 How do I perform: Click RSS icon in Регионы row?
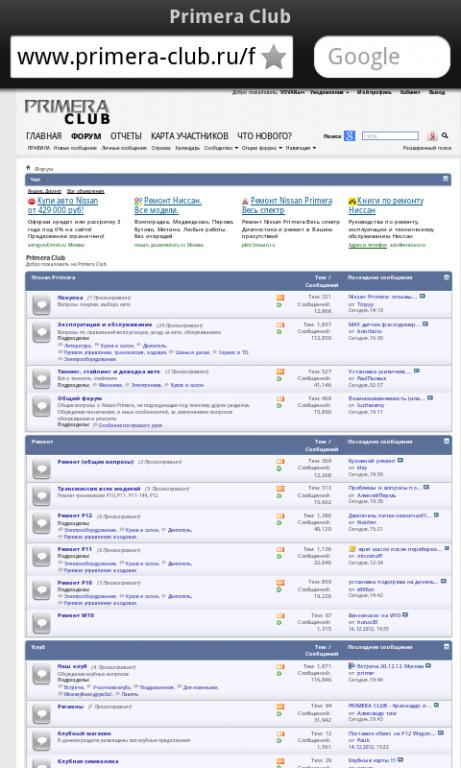(x=280, y=707)
